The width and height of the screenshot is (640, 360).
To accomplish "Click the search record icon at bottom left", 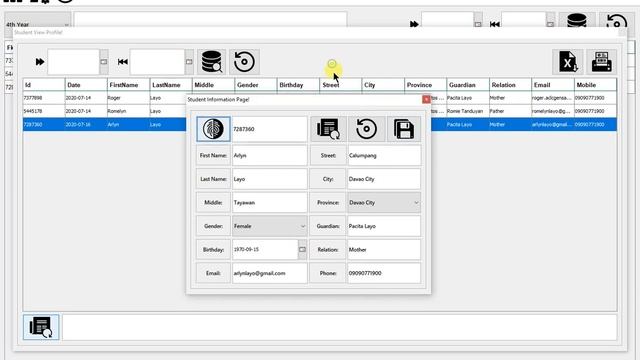I will [x=41, y=327].
